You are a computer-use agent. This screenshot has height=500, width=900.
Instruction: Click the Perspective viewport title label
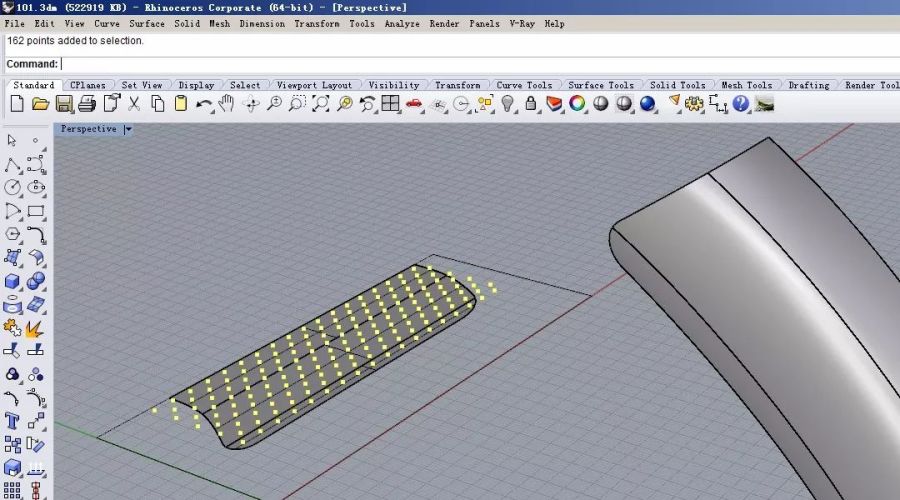point(88,129)
